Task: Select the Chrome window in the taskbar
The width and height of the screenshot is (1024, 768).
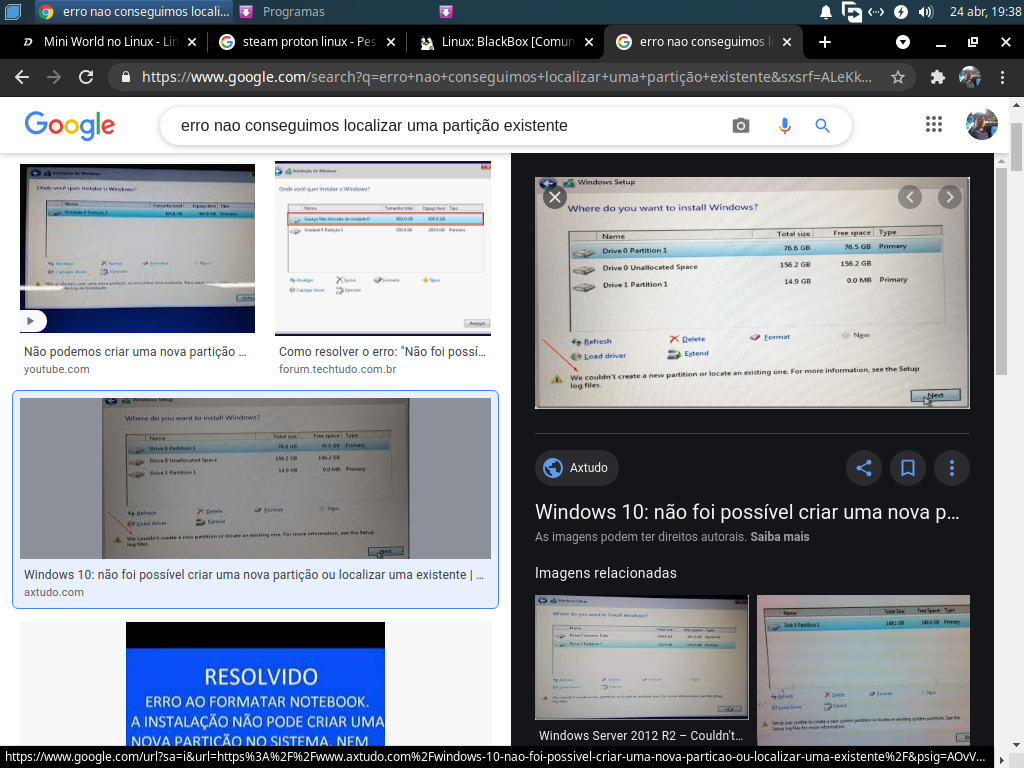Action: coord(134,12)
